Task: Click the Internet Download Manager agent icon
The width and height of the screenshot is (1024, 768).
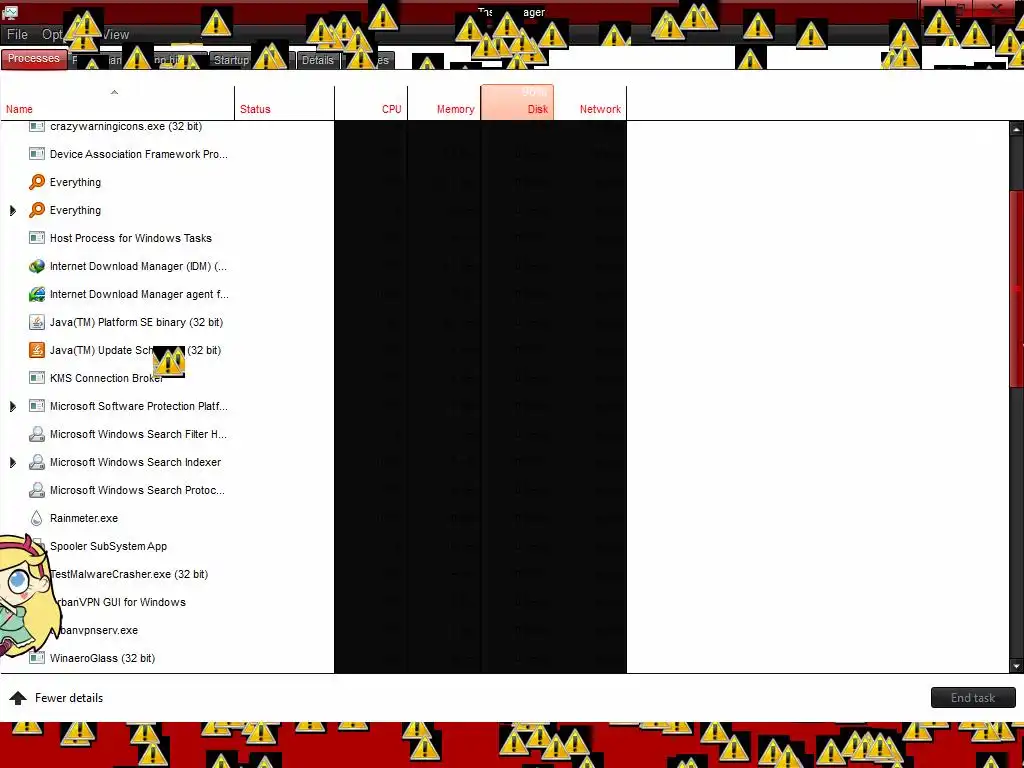Action: tap(37, 295)
